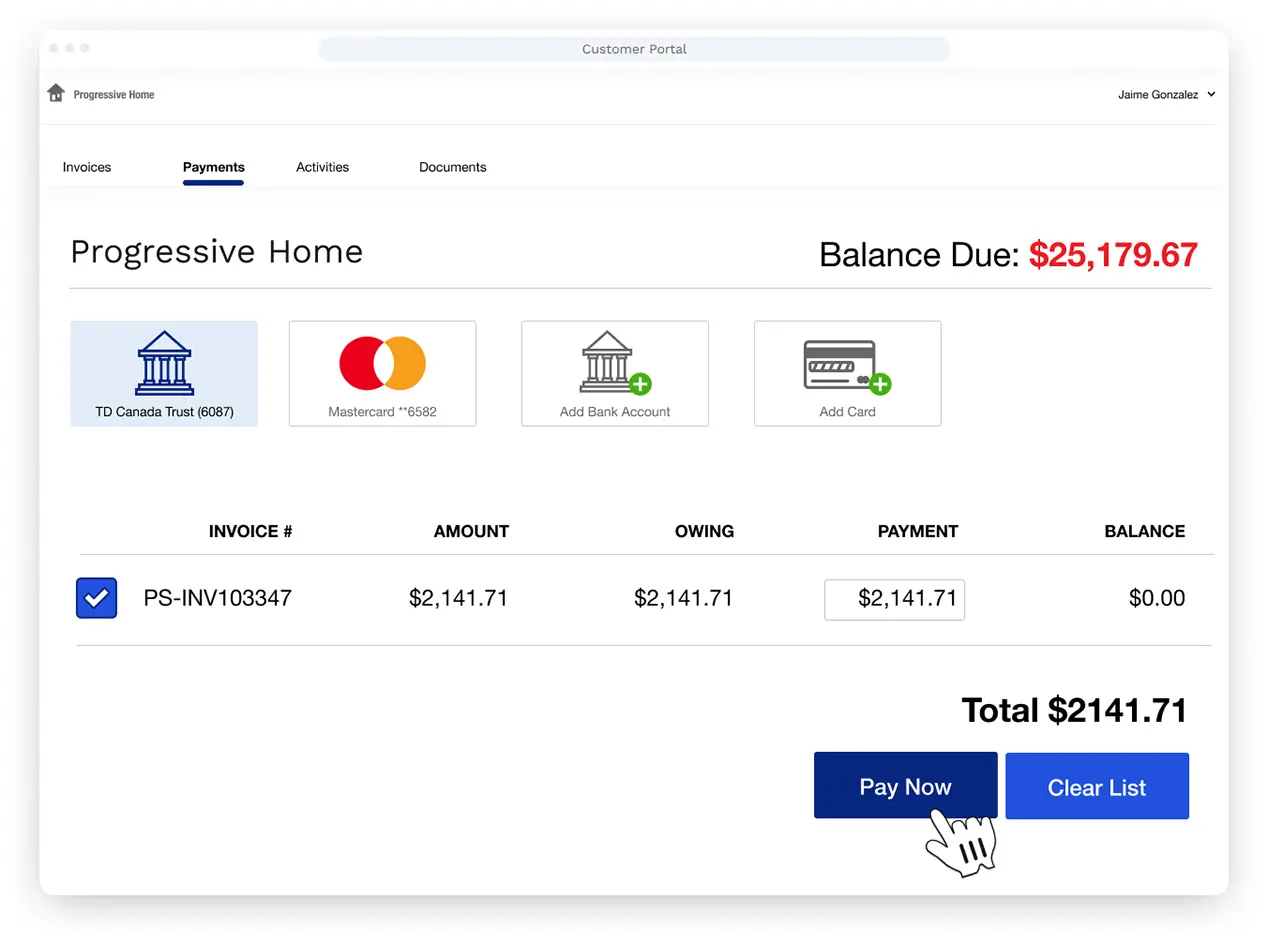Select the TD Canada Trust bank icon
The width and height of the screenshot is (1268, 944).
click(163, 363)
